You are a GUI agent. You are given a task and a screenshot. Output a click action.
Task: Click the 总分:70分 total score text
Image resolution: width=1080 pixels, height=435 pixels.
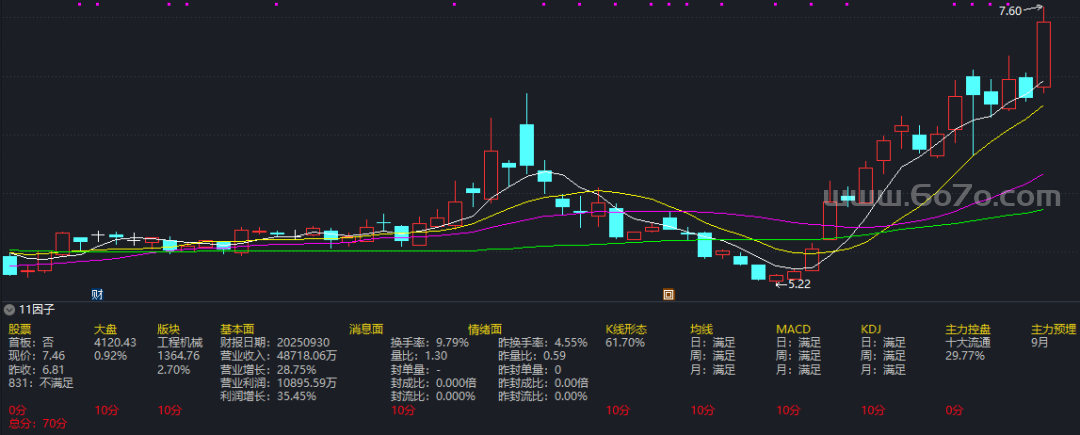[37, 424]
